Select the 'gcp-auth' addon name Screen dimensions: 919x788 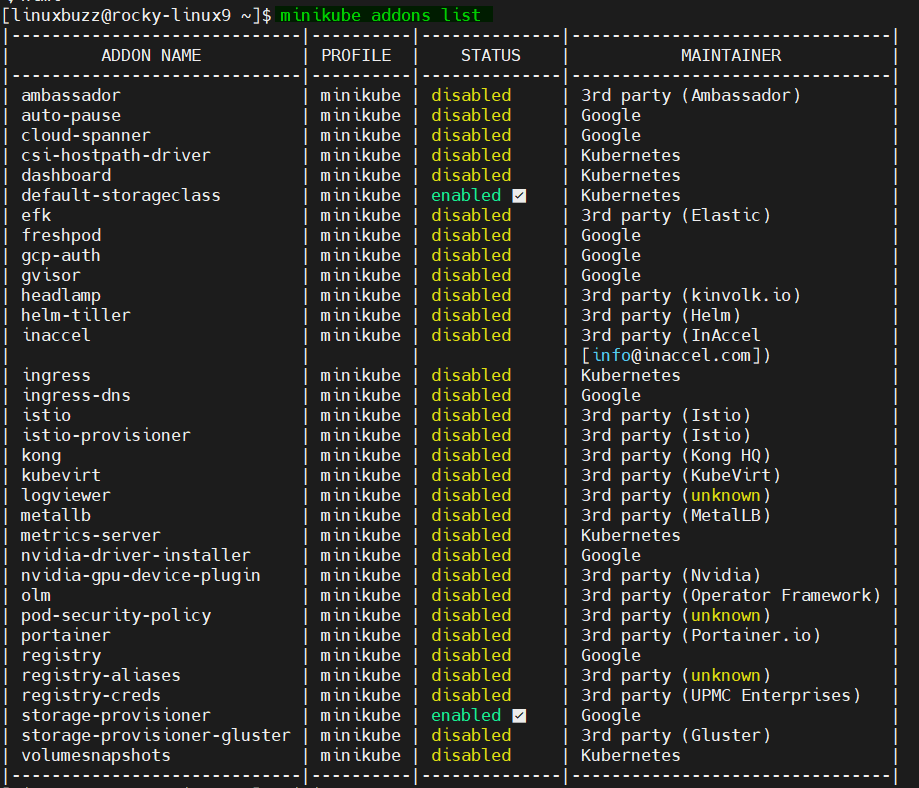click(61, 256)
